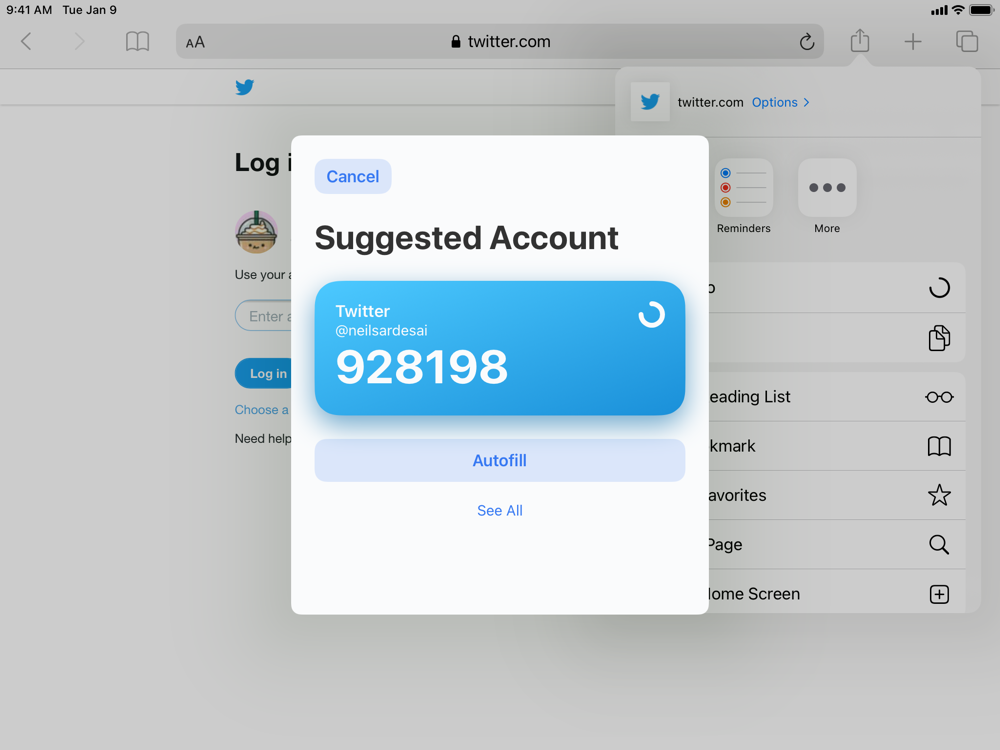This screenshot has width=1000, height=750.
Task: Show all tabs with the tabs overview icon
Action: coord(967,41)
